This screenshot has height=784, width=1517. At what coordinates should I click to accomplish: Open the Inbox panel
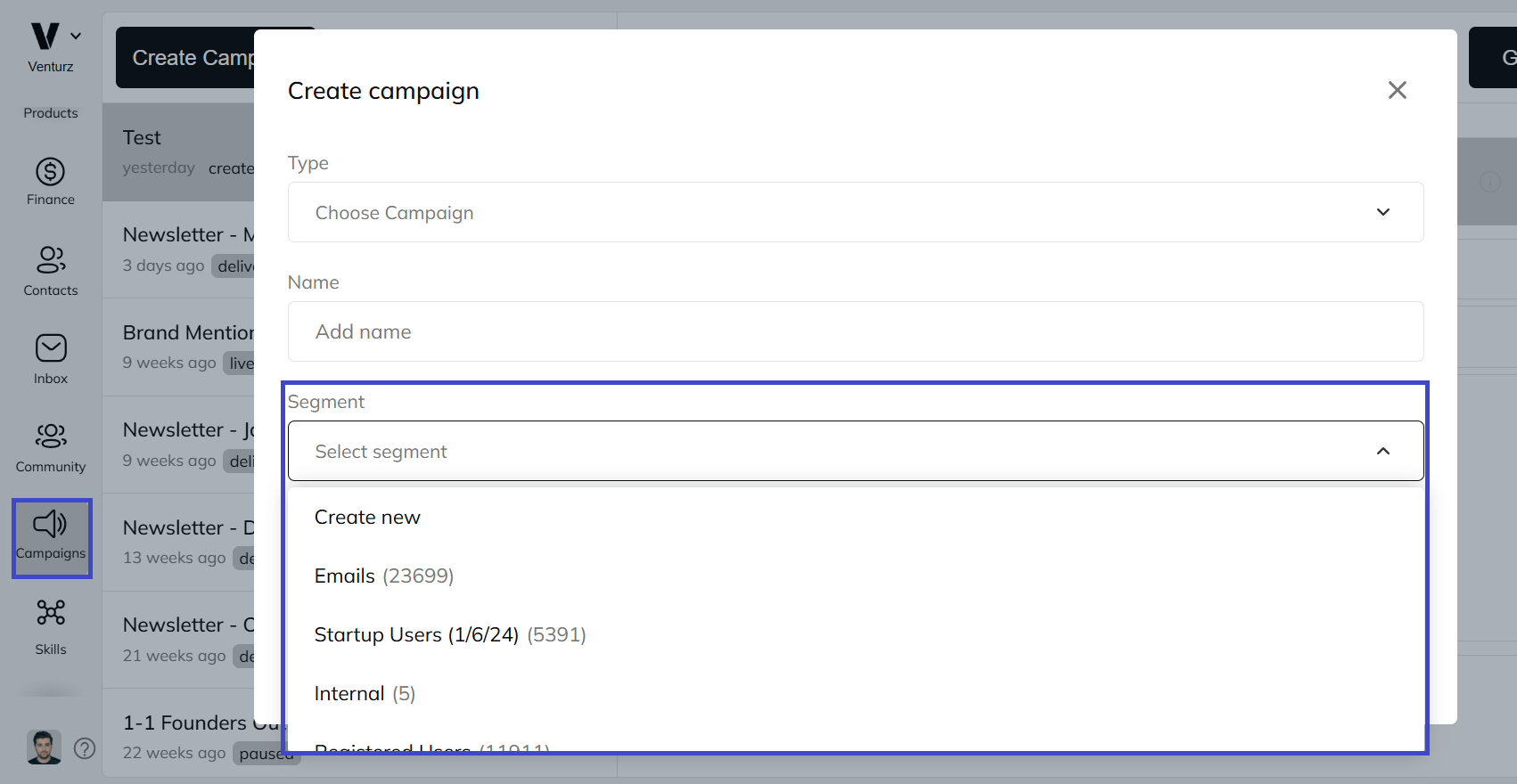pyautogui.click(x=50, y=356)
